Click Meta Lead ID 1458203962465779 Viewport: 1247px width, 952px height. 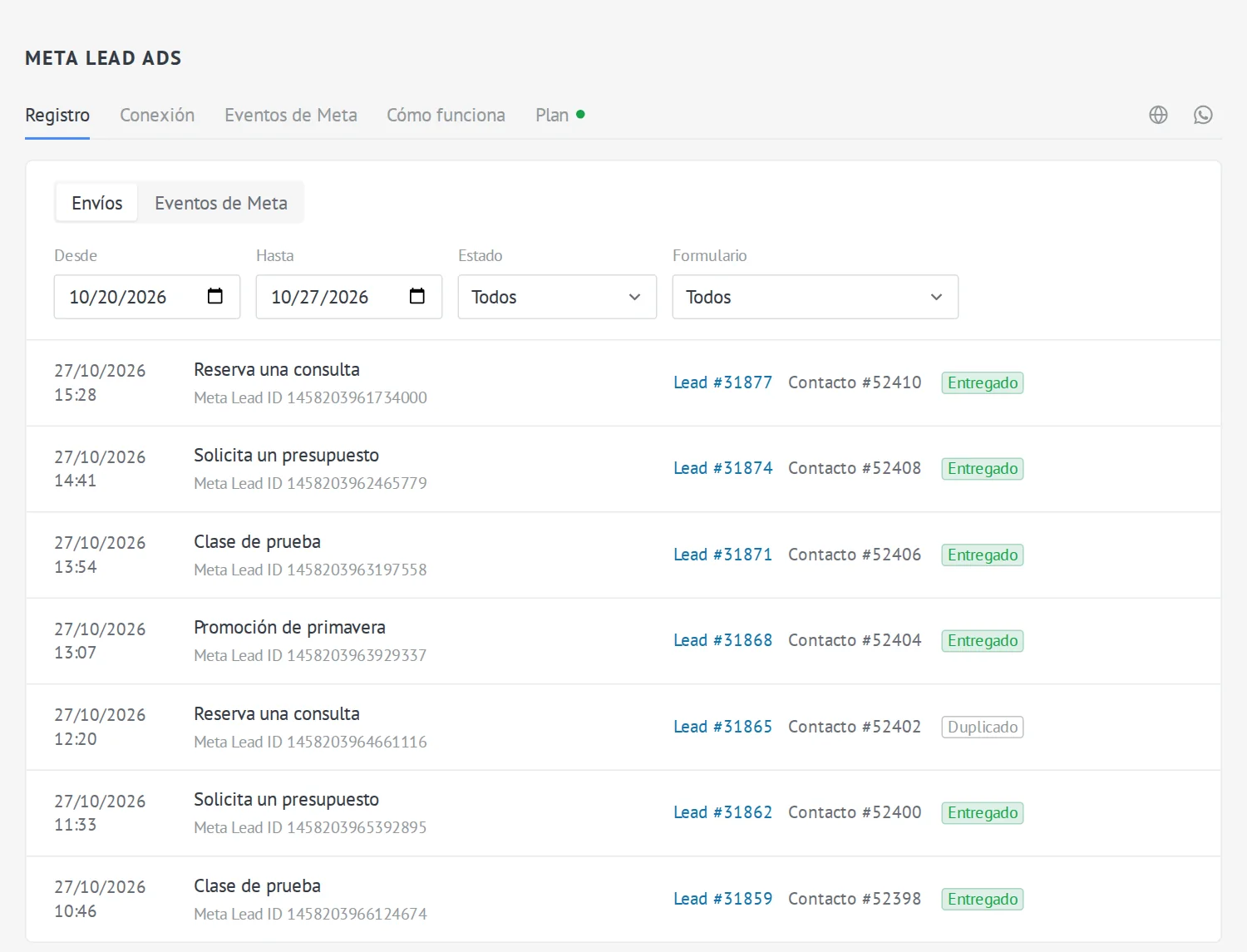pyautogui.click(x=310, y=483)
